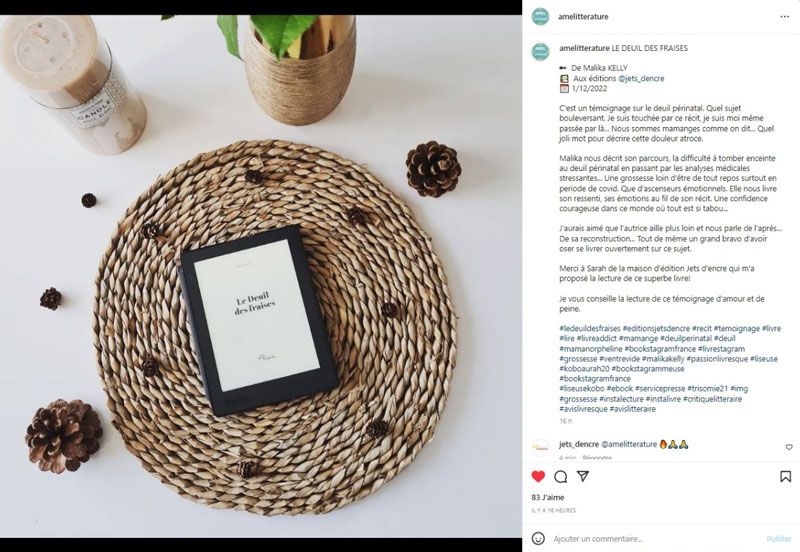The image size is (800, 552).
Task: Share the post using the paper plane icon
Action: click(583, 476)
